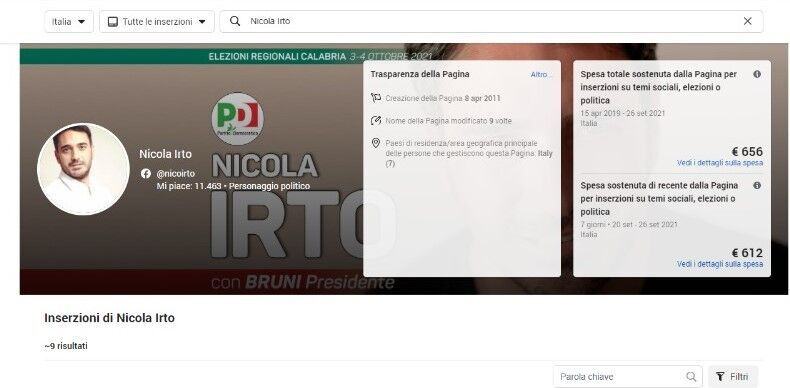Click the Trasparenza della Pagina heading
This screenshot has width=790, height=388.
click(420, 74)
